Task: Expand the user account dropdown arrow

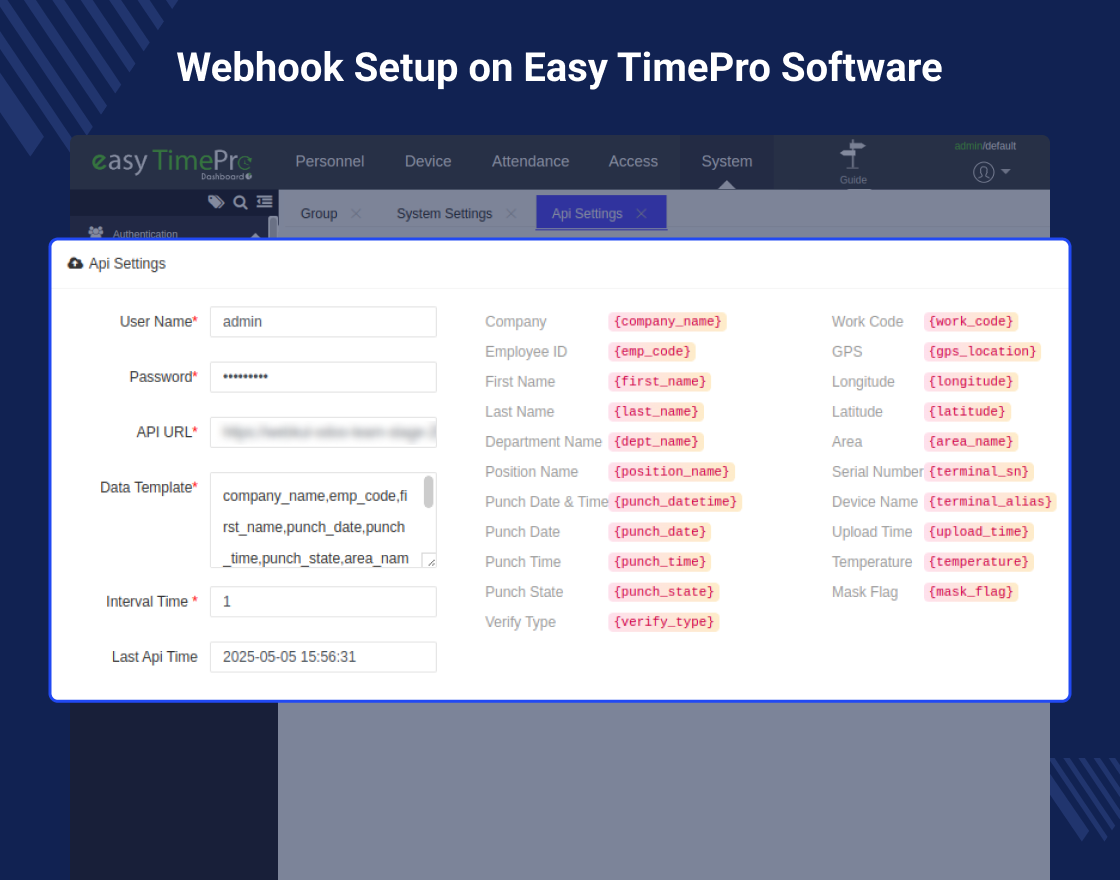Action: (x=1006, y=171)
